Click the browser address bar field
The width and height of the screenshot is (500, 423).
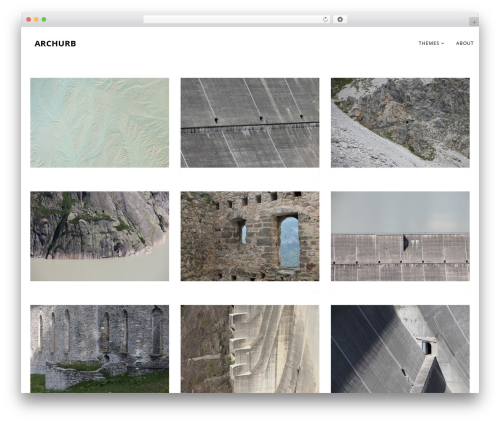click(237, 20)
